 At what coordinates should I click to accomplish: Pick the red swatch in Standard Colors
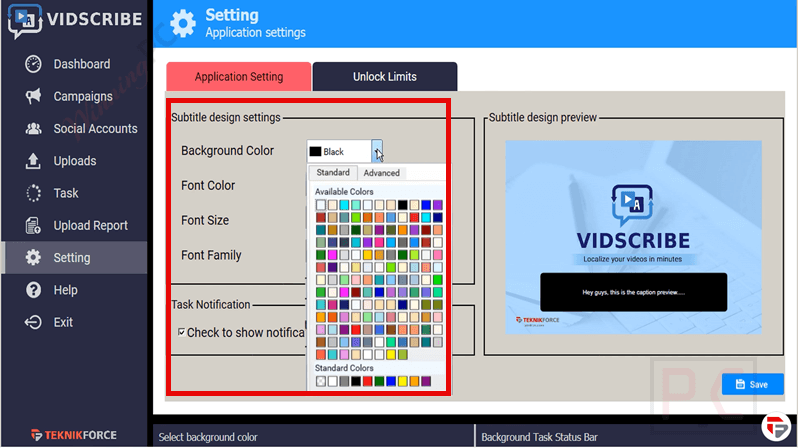tap(367, 381)
